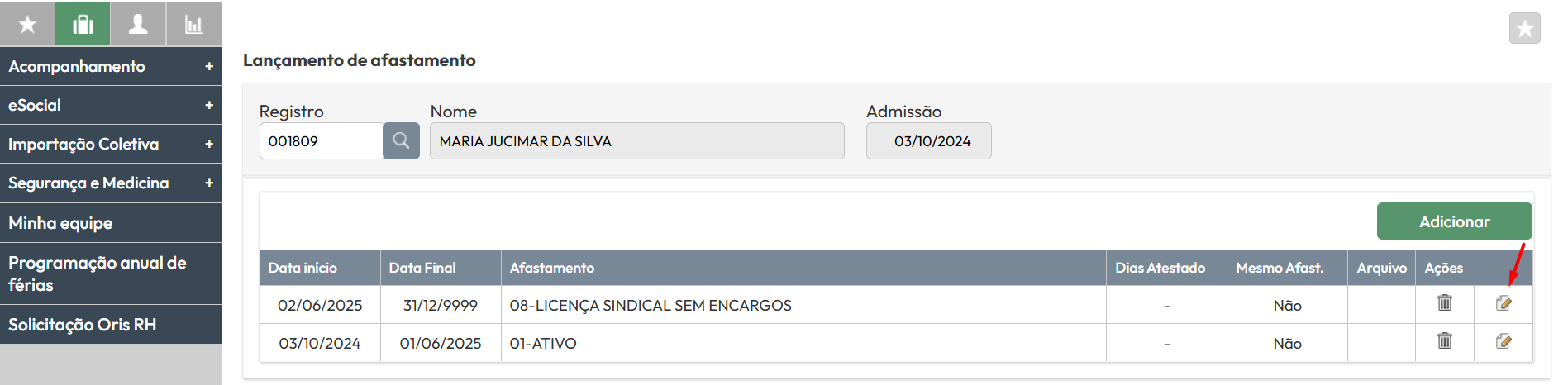
Task: Edit the 01-ATIVO row with pencil icon
Action: [1504, 341]
